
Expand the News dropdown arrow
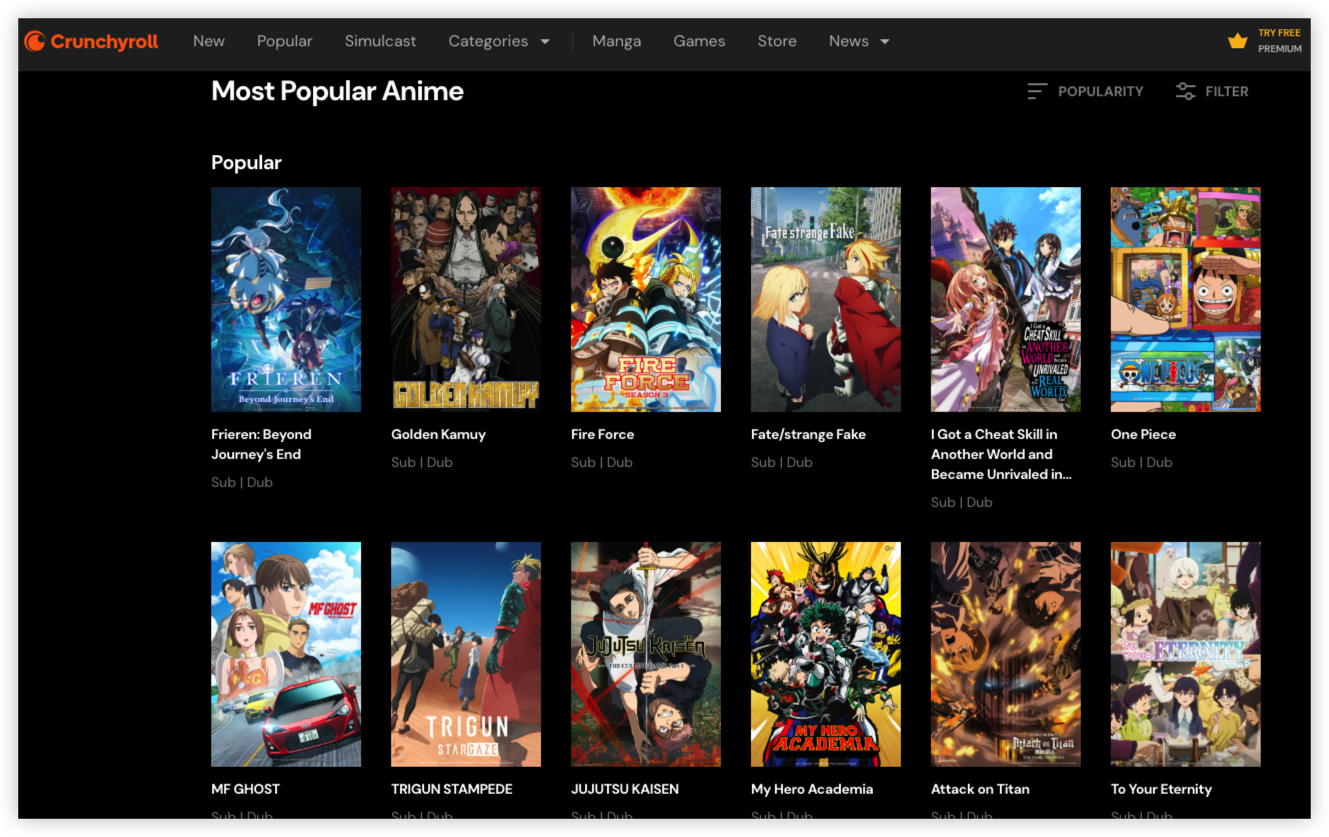pos(885,42)
